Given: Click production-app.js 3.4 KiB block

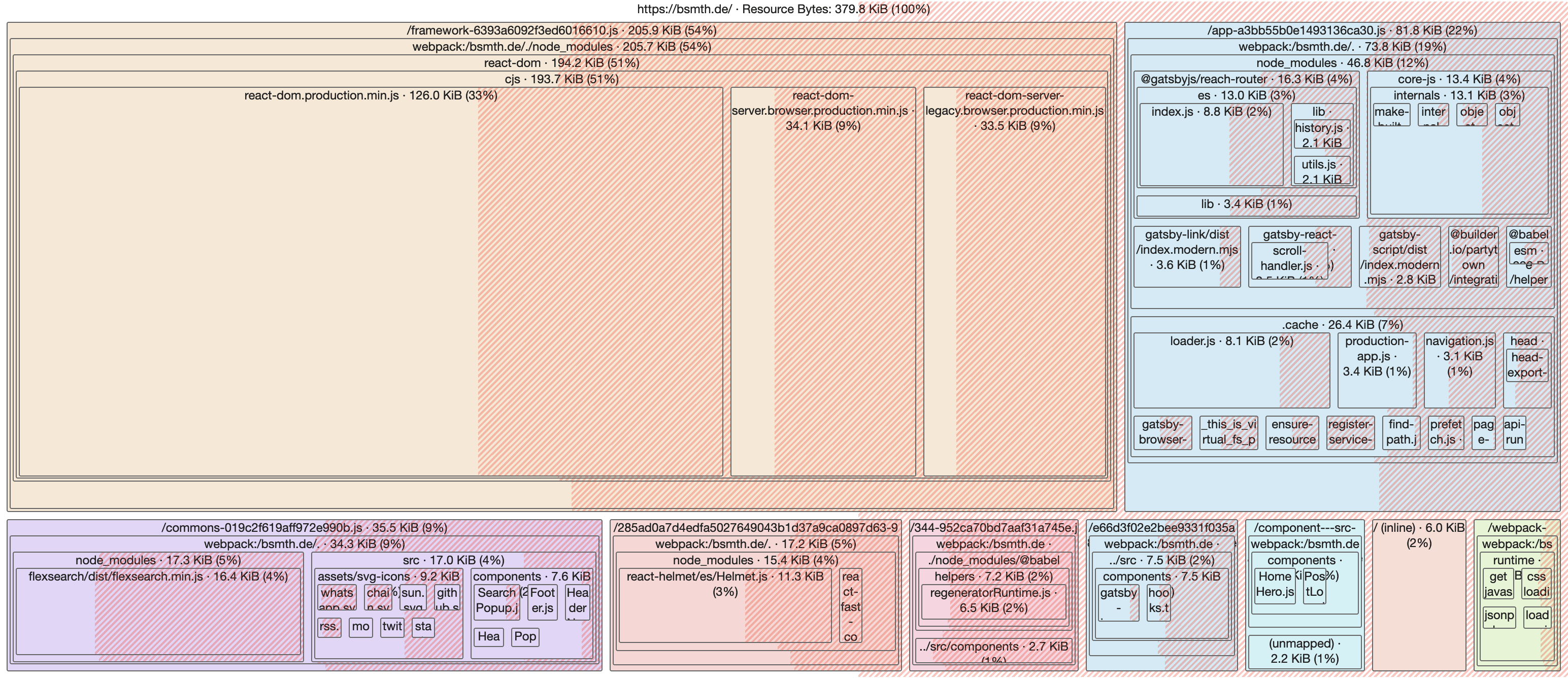Looking at the screenshot, I should [x=1377, y=370].
